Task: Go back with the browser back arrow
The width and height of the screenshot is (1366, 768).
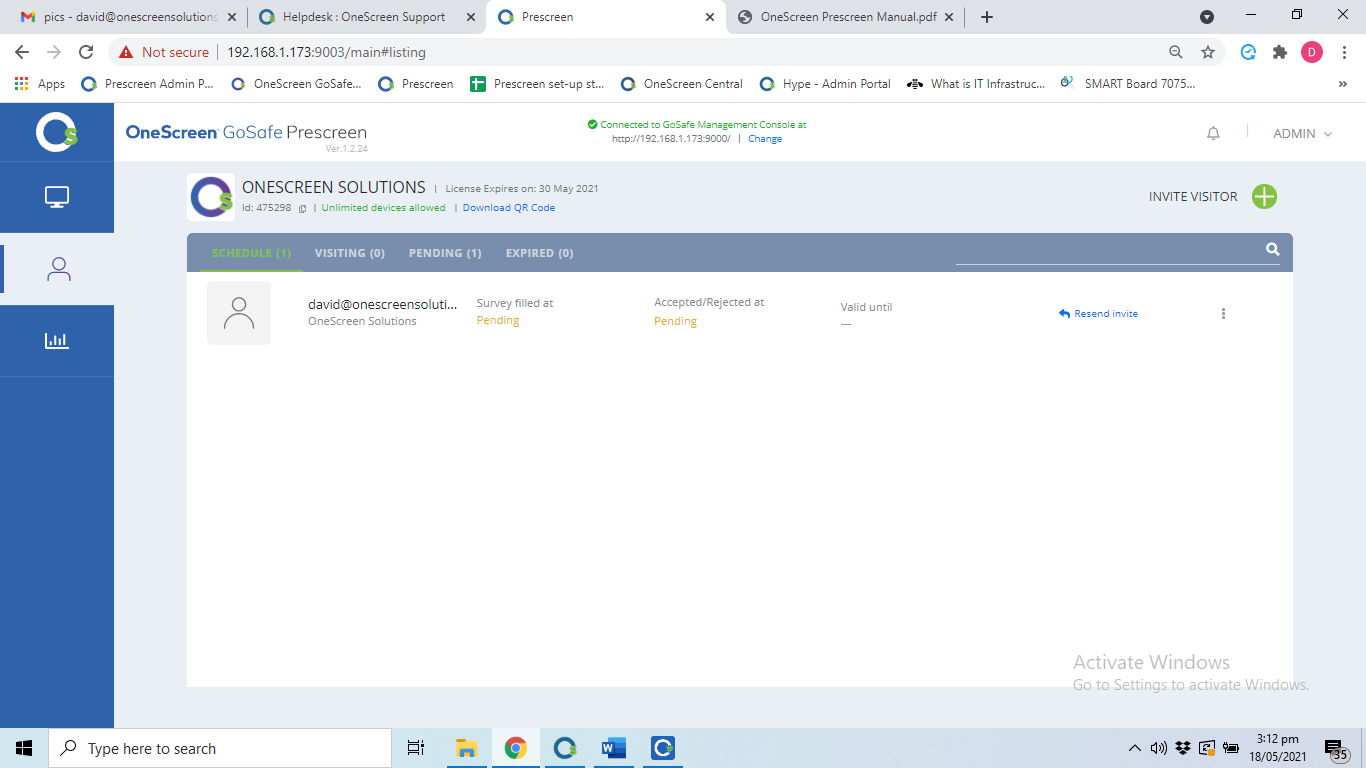Action: [22, 52]
